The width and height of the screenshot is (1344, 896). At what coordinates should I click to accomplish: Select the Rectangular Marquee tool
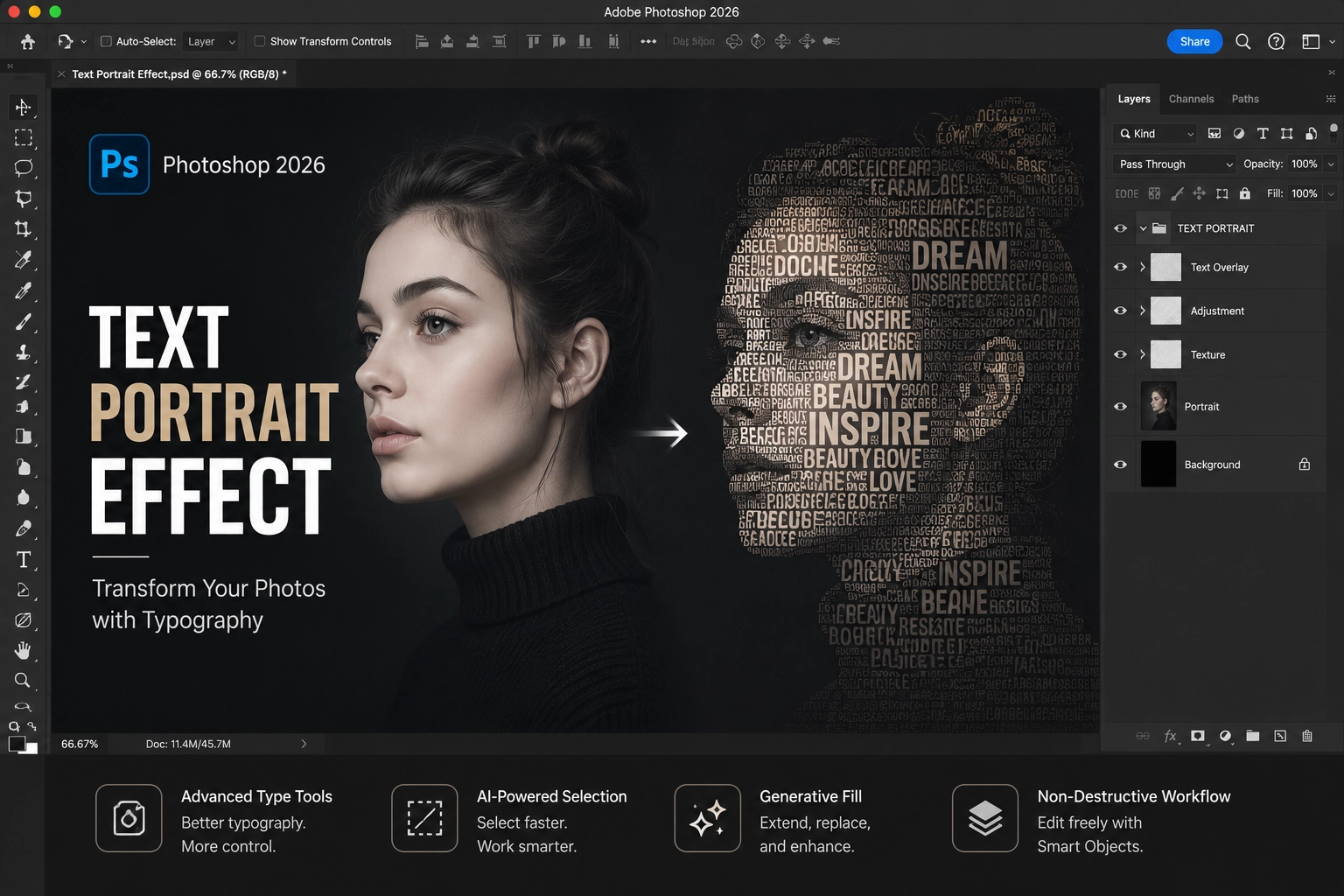(x=23, y=137)
